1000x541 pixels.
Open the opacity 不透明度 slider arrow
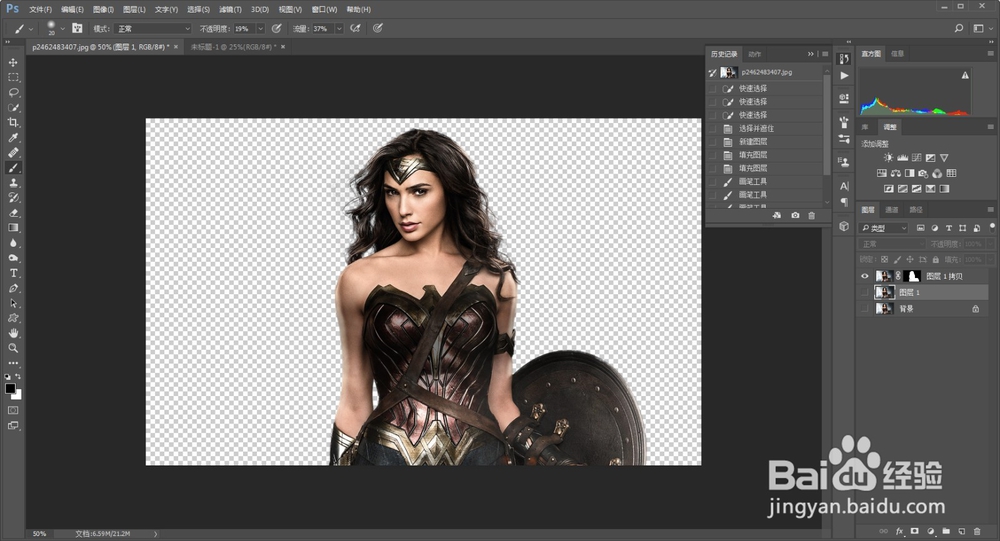coord(260,29)
